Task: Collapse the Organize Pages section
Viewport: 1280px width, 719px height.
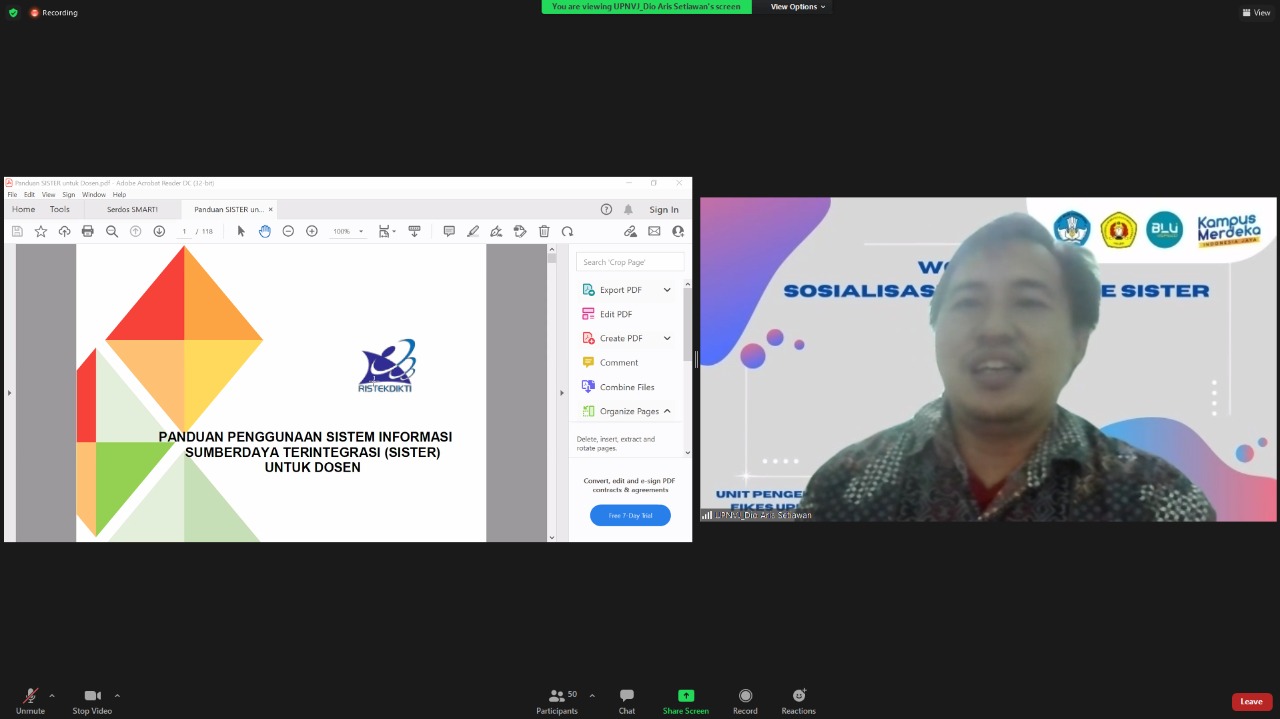Action: [x=667, y=411]
